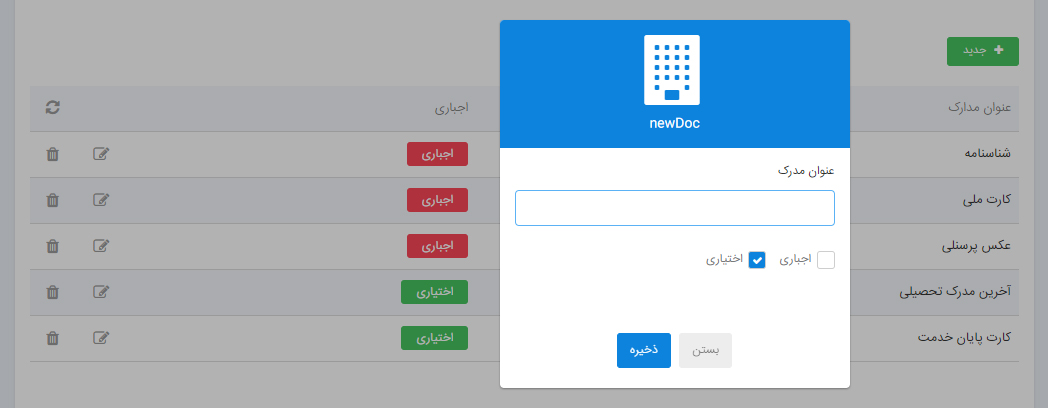Delete the کارت پایان خدمت row
1048x408 pixels.
click(x=53, y=338)
